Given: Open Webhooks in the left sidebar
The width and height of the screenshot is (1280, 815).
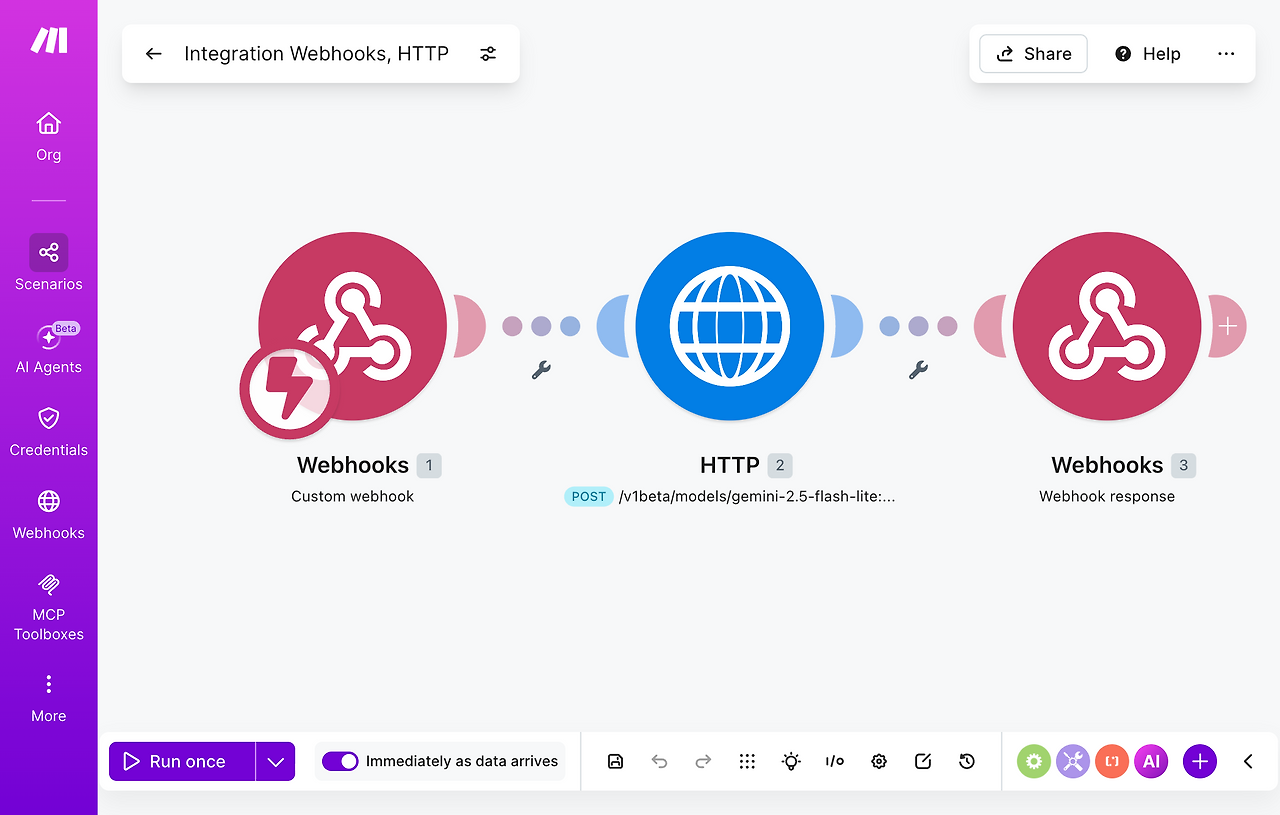Looking at the screenshot, I should tap(48, 514).
